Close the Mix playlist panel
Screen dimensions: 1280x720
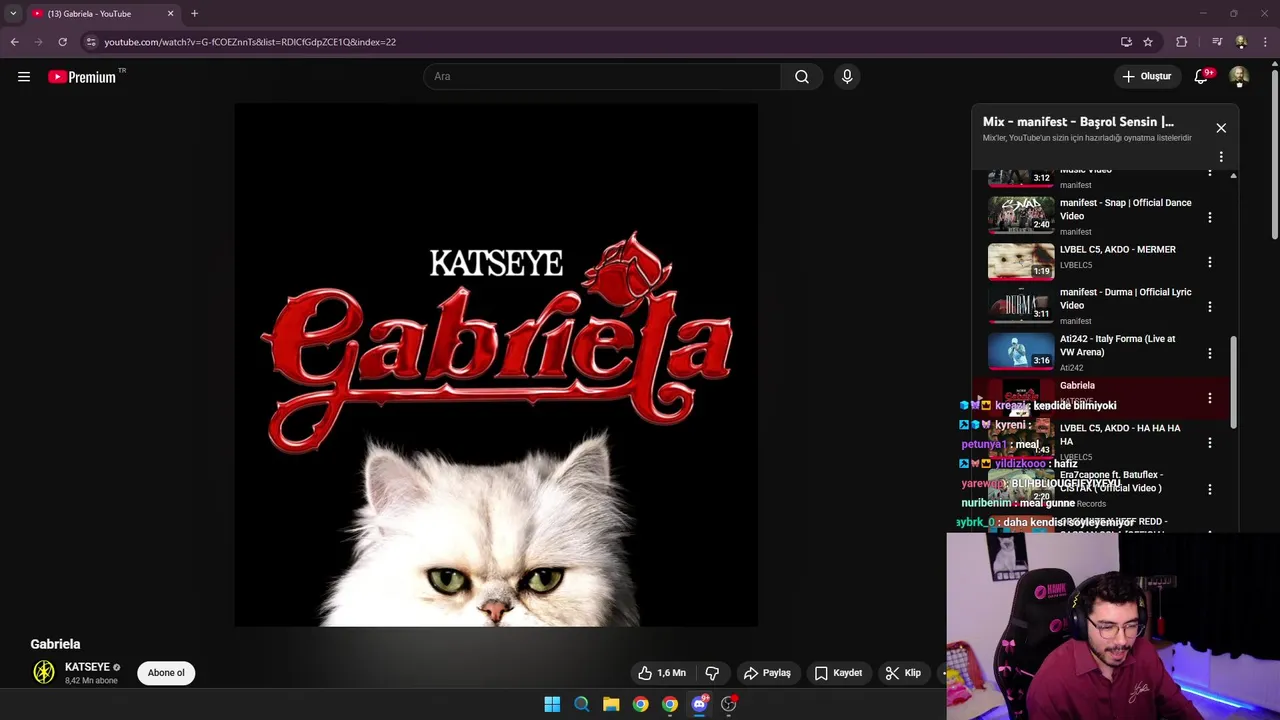1221,128
